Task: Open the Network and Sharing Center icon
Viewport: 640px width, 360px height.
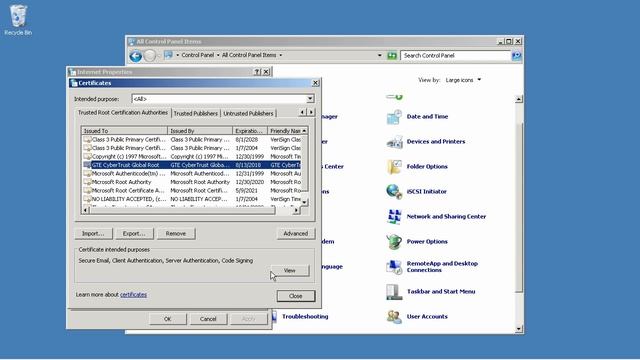Action: 394,216
